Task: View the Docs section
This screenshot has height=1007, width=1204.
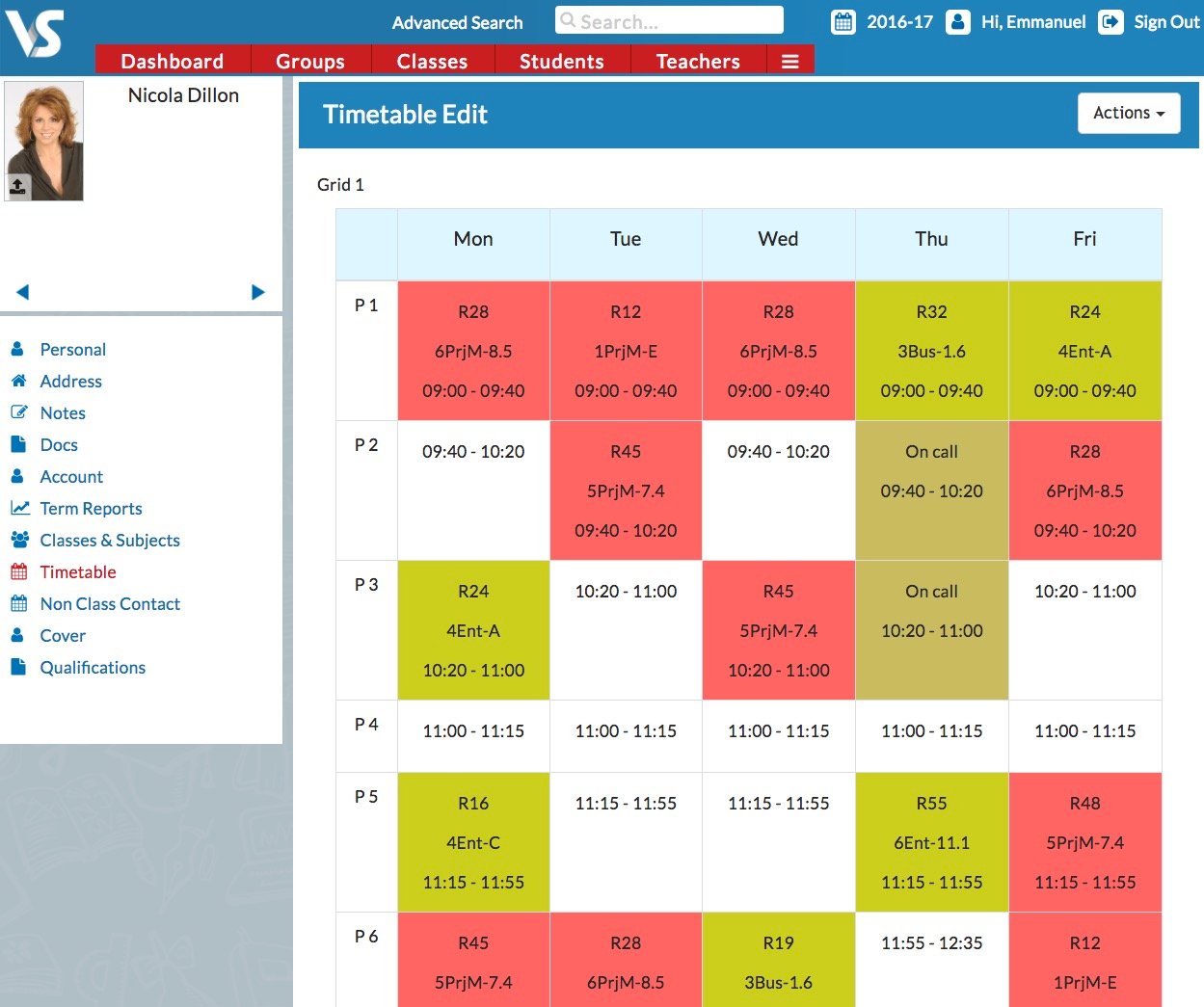Action: click(58, 444)
